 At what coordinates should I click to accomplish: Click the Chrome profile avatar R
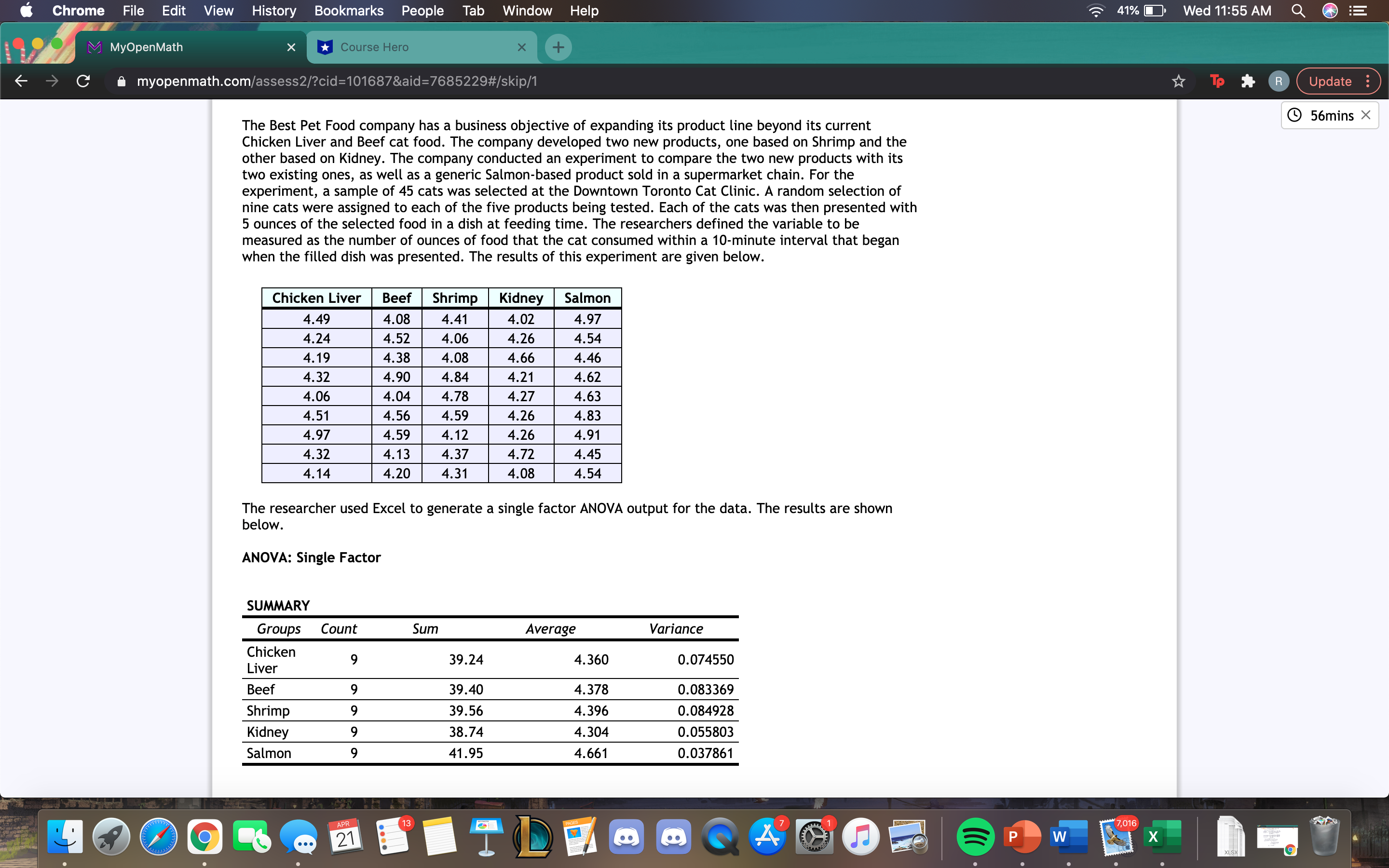(x=1278, y=81)
